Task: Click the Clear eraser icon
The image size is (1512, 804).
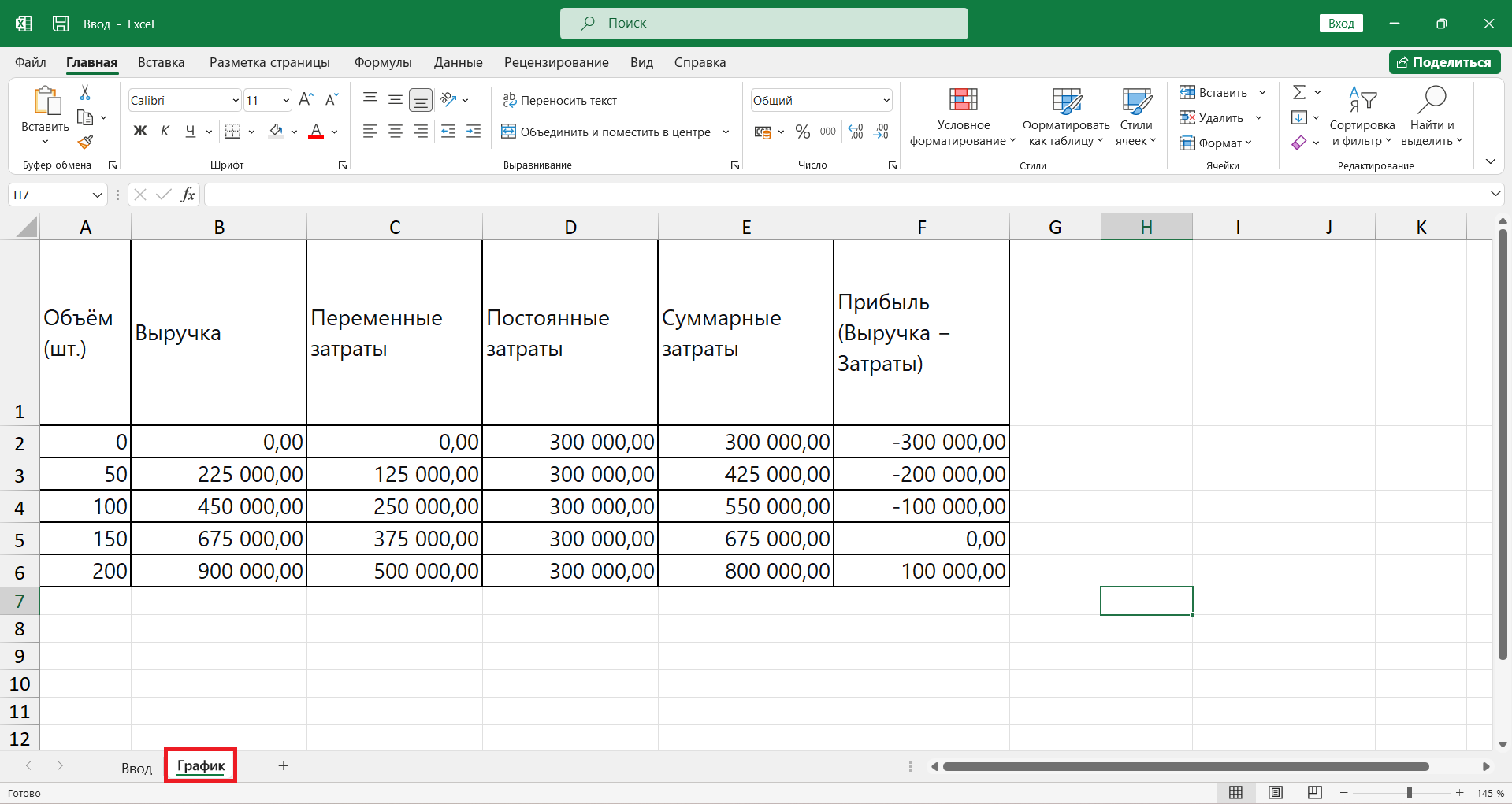Action: click(x=1299, y=143)
